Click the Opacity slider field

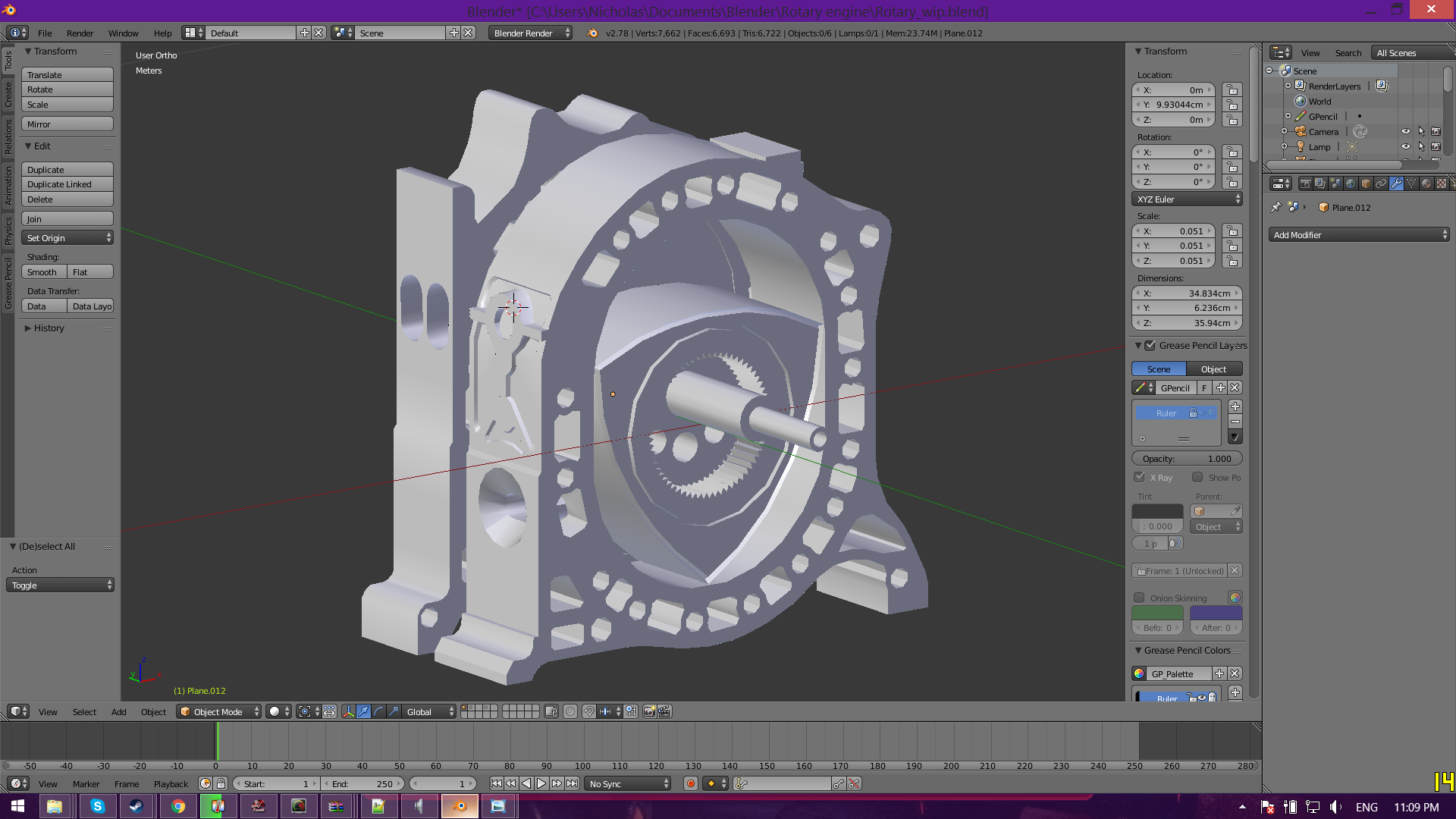[x=1186, y=459]
